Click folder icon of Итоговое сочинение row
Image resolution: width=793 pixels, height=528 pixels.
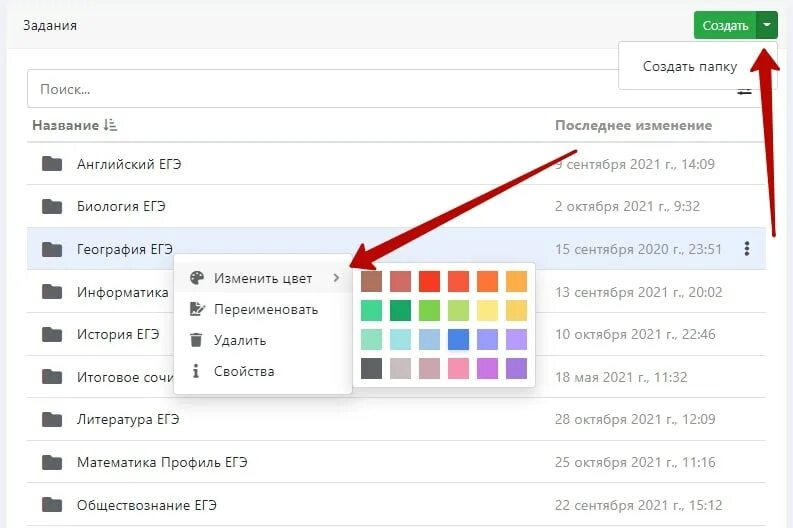click(x=52, y=377)
